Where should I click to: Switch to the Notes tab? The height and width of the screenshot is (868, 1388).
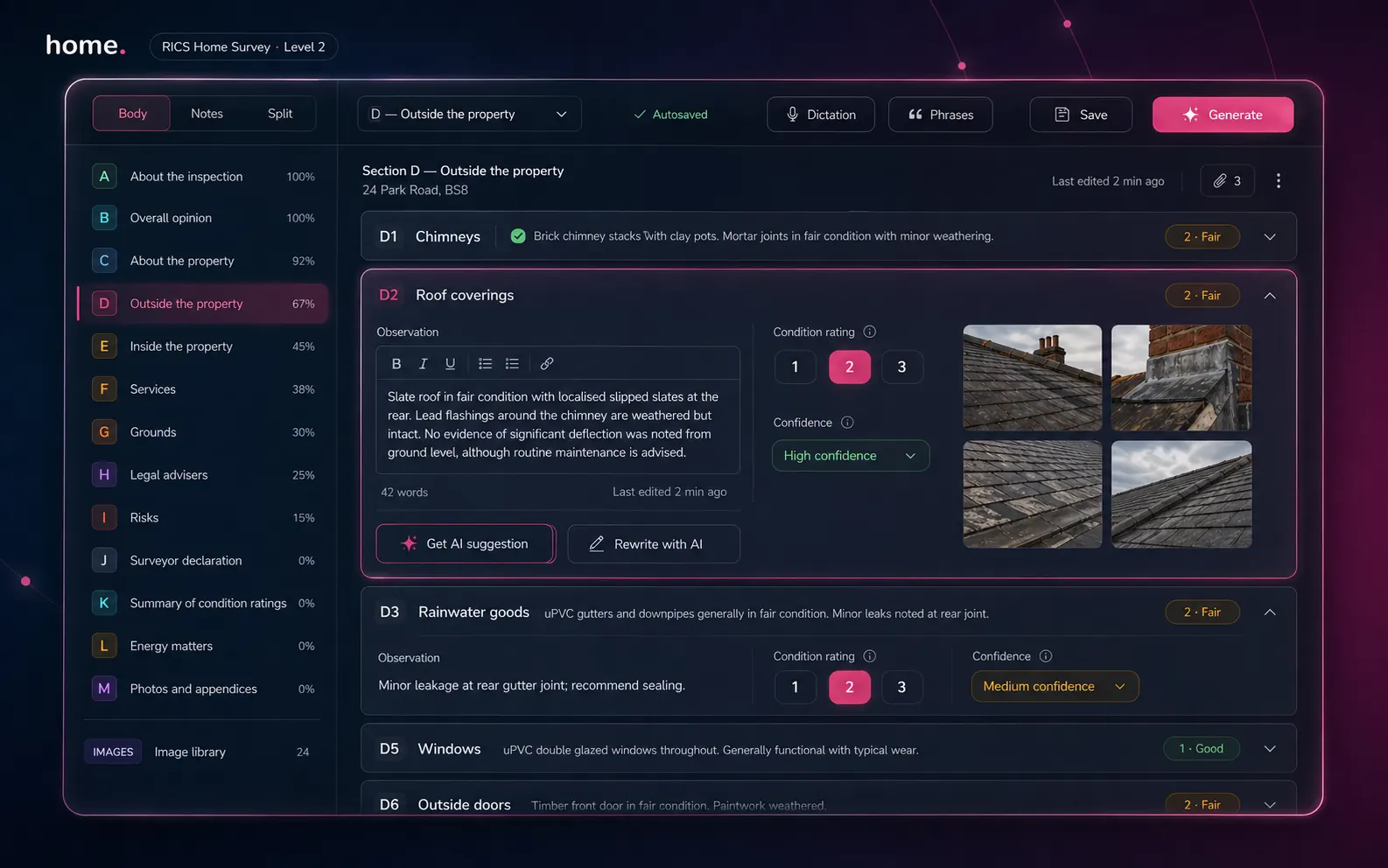pyautogui.click(x=207, y=114)
